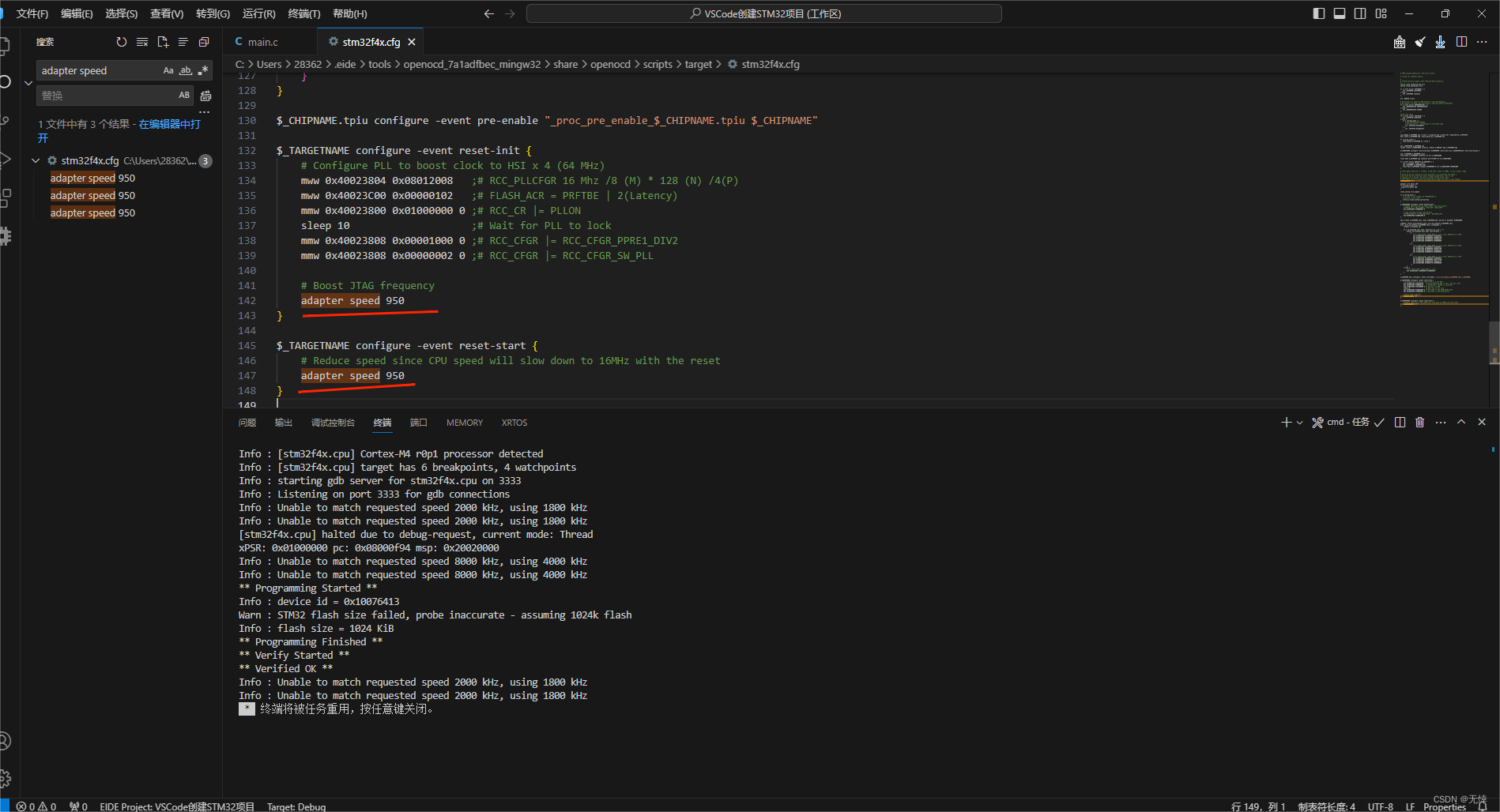1500x812 pixels.
Task: Click the clean (broom) icon in editor toolbar
Action: click(1420, 42)
